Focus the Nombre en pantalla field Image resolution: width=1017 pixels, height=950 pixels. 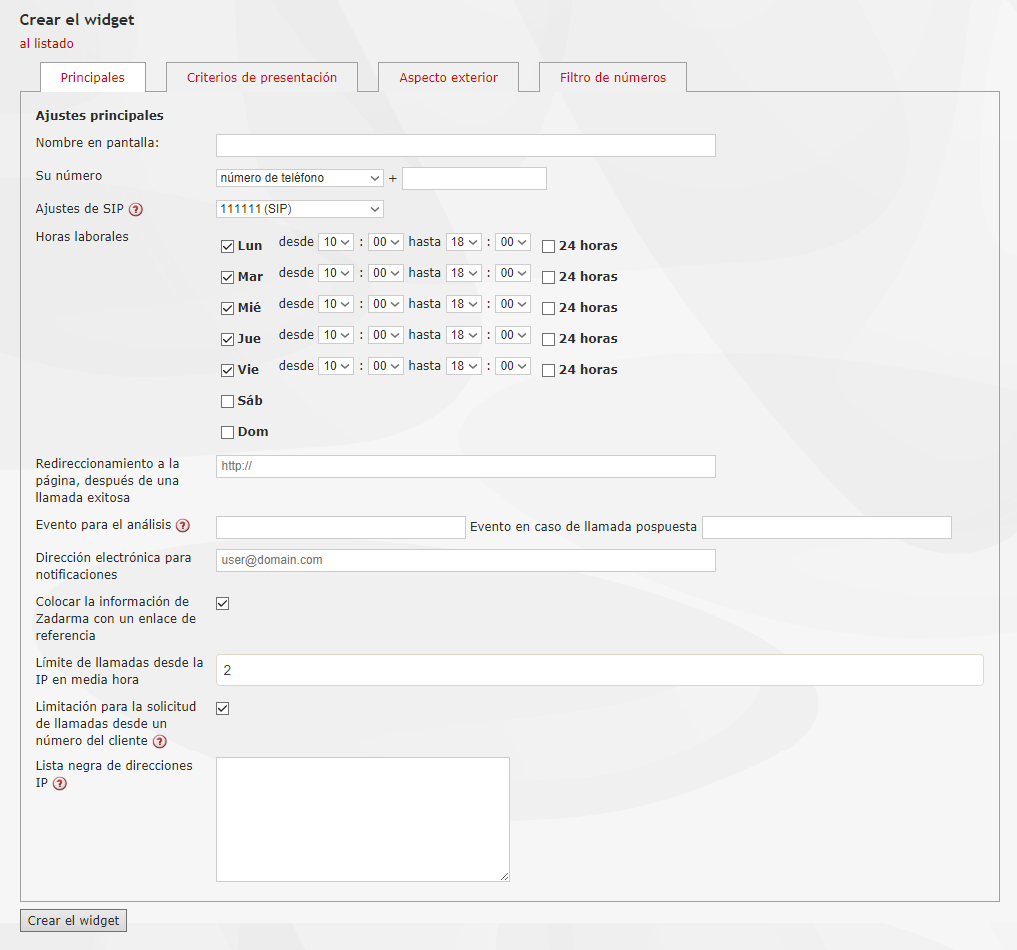[x=466, y=145]
